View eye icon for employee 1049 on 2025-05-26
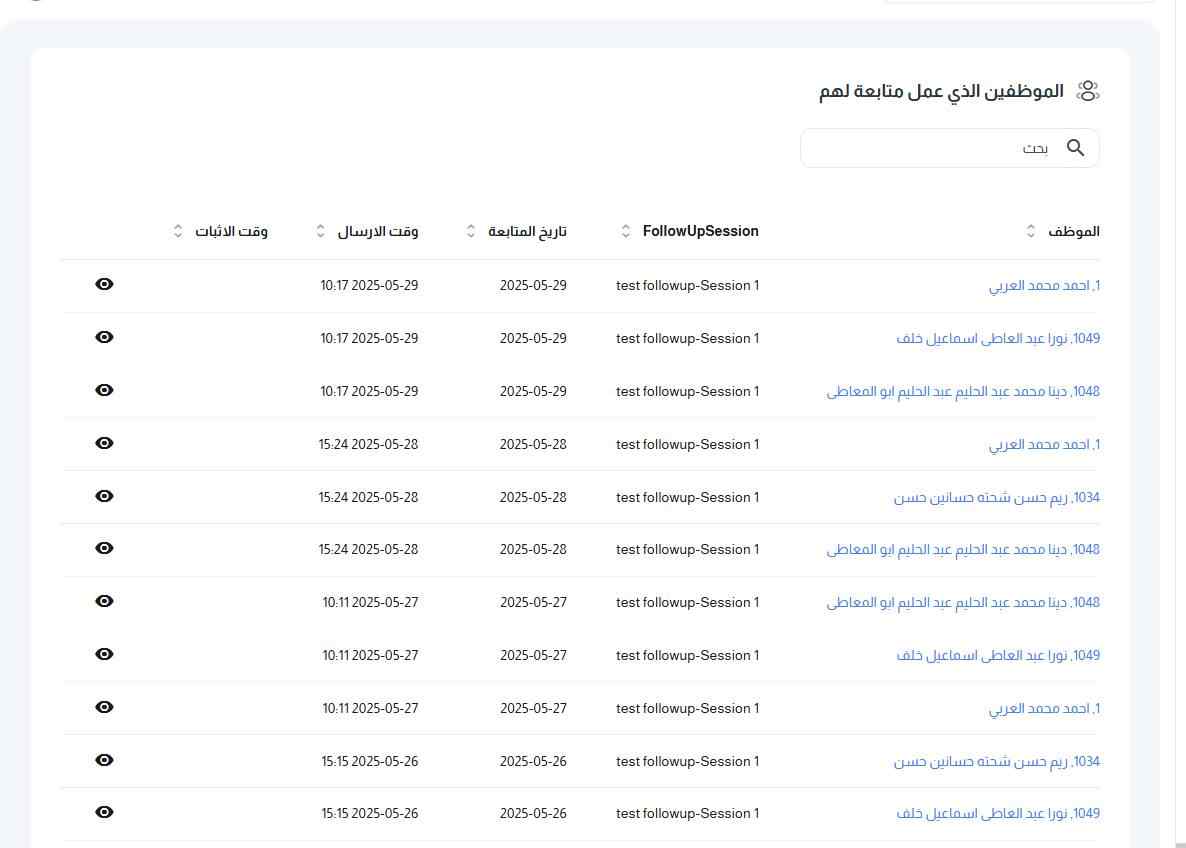The image size is (1186, 848). pyautogui.click(x=104, y=812)
